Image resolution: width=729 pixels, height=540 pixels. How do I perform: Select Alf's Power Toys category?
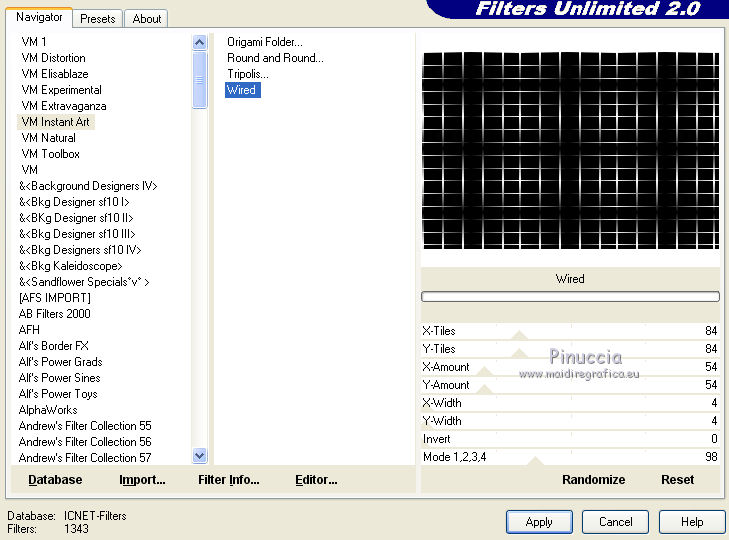(58, 394)
